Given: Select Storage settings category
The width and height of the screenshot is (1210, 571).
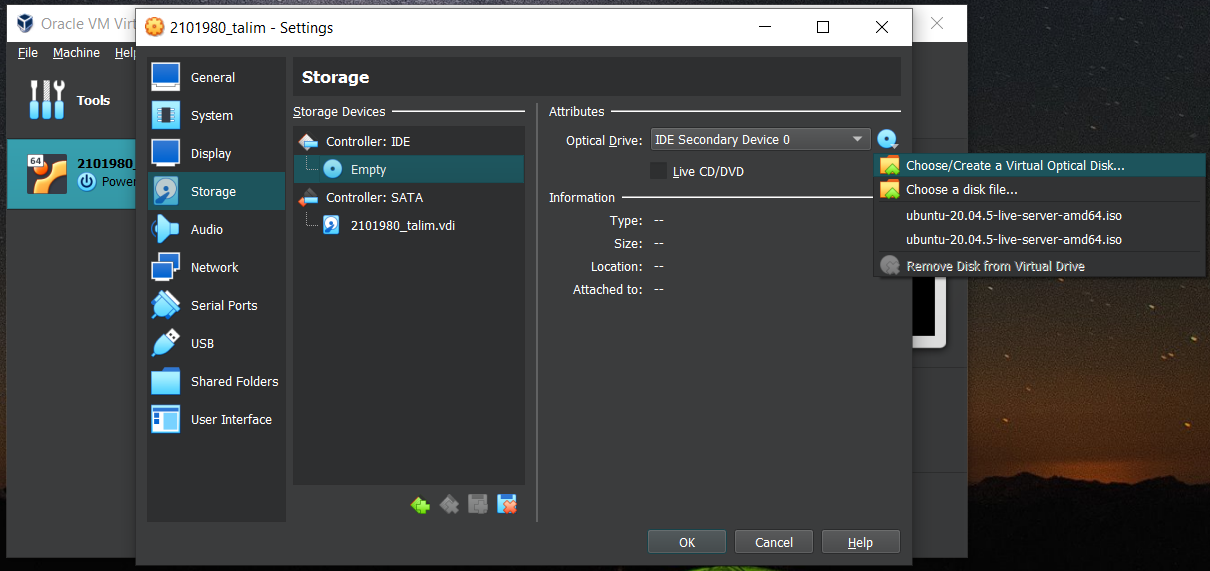Looking at the screenshot, I should (x=216, y=191).
